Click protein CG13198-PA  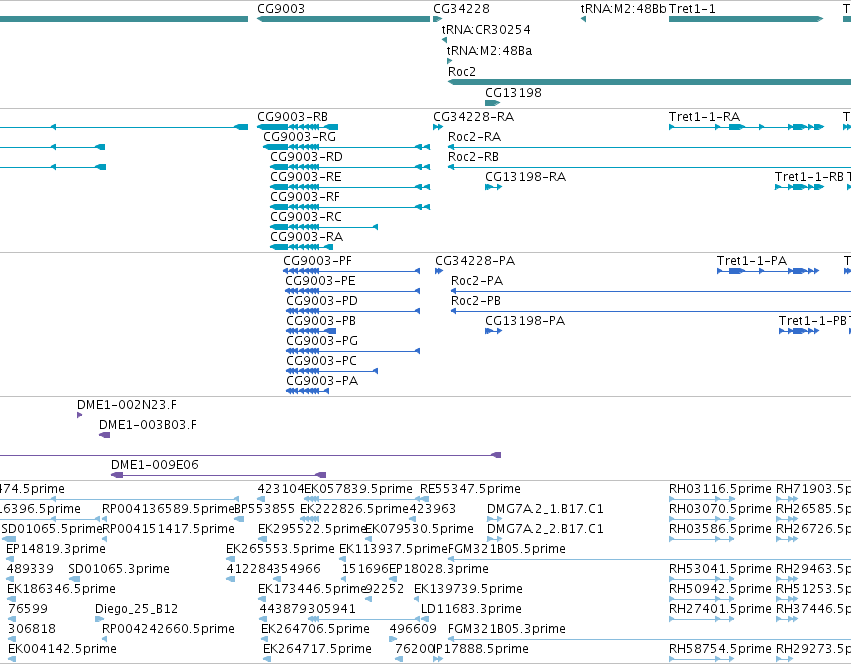point(525,321)
